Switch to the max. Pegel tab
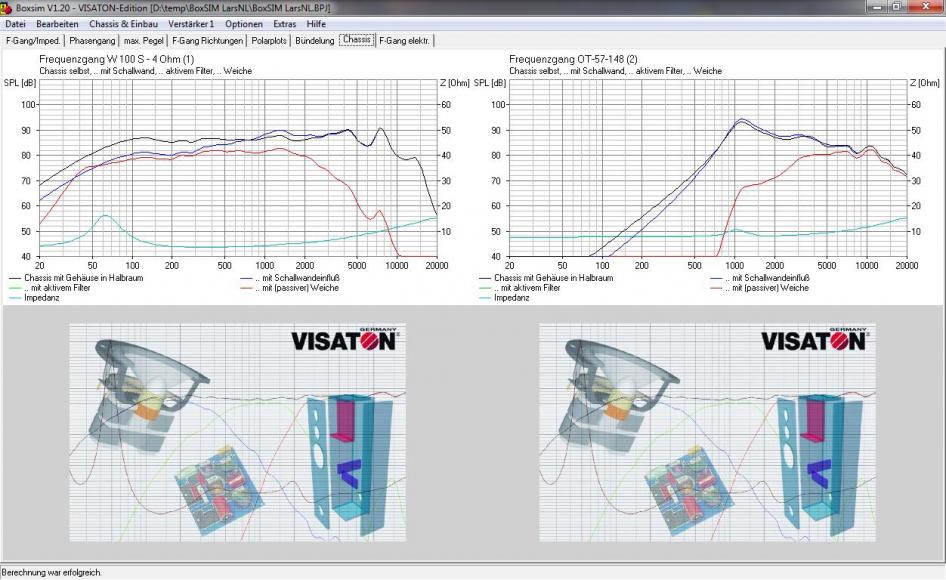The width and height of the screenshot is (946, 580). pos(144,40)
